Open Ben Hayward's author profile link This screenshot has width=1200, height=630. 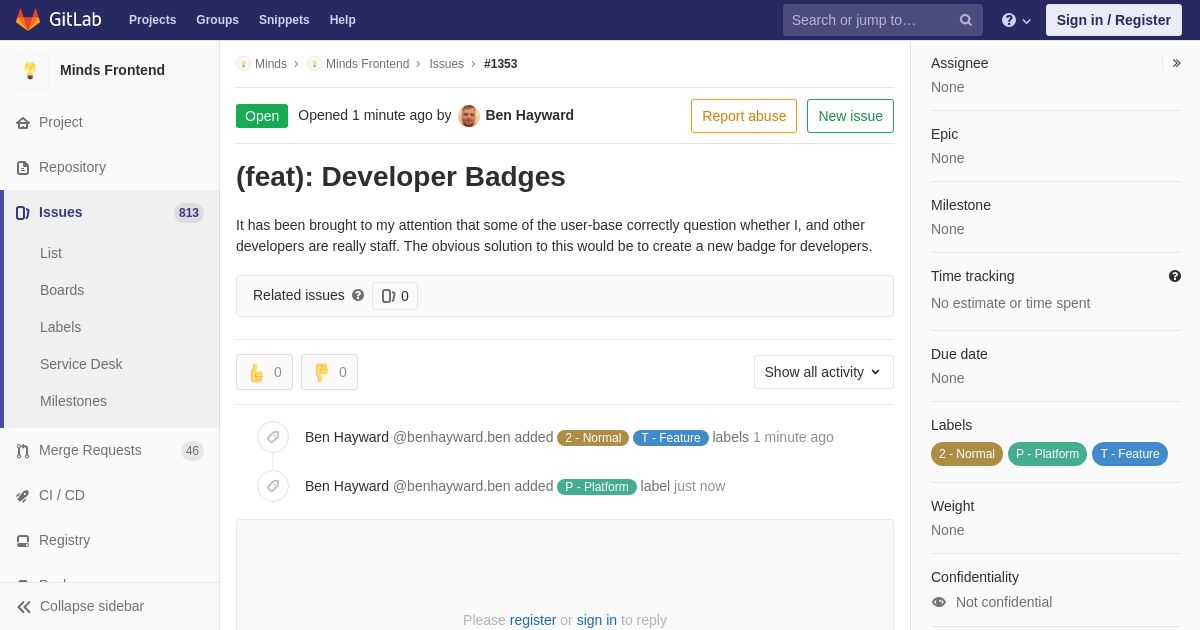click(530, 115)
